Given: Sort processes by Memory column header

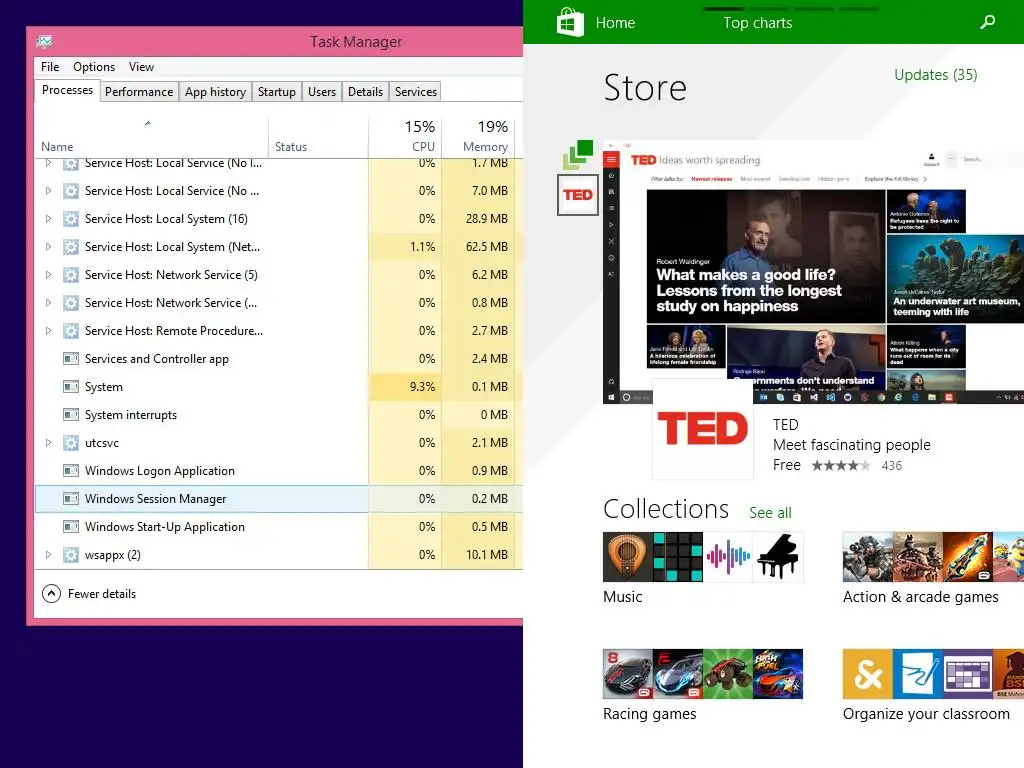Looking at the screenshot, I should pyautogui.click(x=479, y=137).
